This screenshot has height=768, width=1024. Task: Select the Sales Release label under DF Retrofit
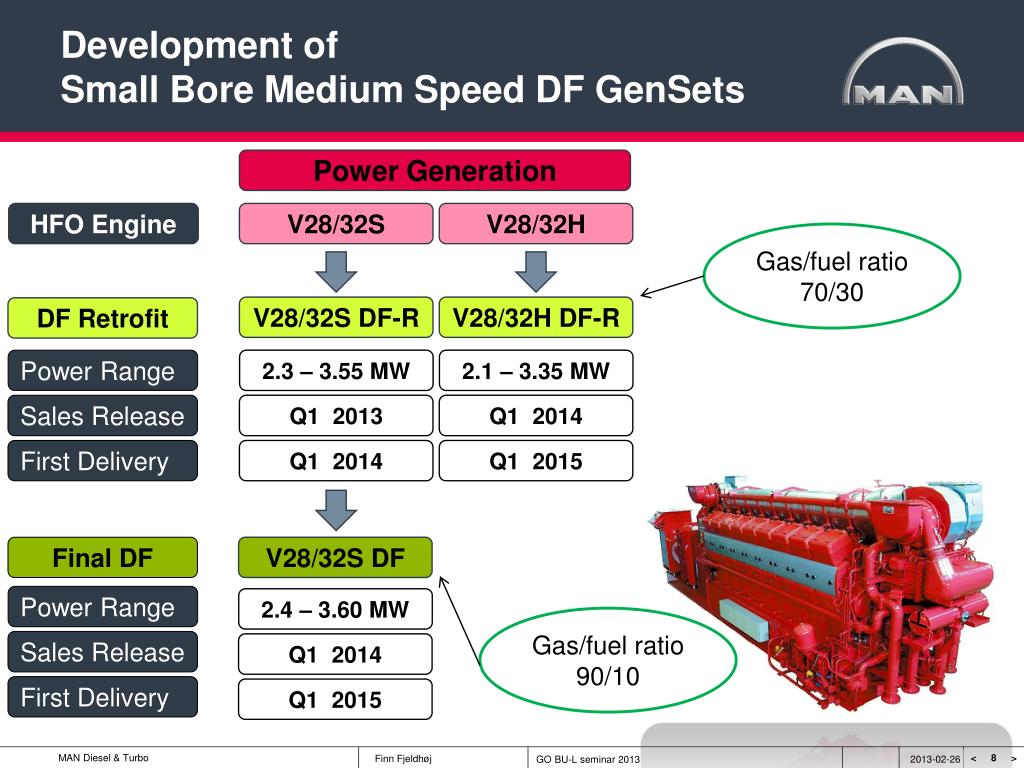click(x=103, y=416)
